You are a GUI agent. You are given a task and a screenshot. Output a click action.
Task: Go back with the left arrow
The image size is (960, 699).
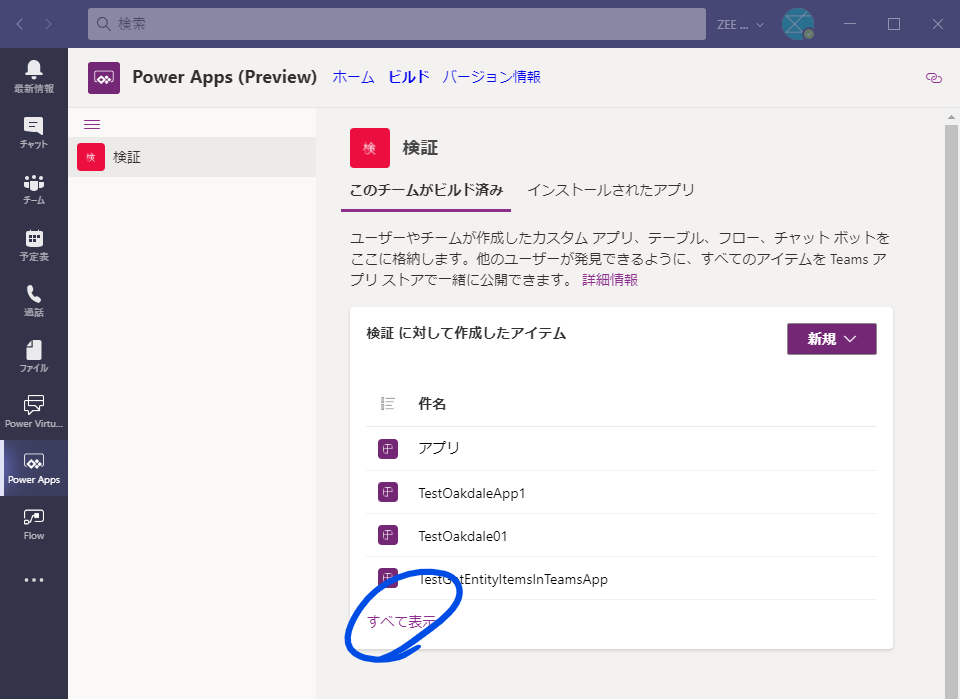coord(20,24)
